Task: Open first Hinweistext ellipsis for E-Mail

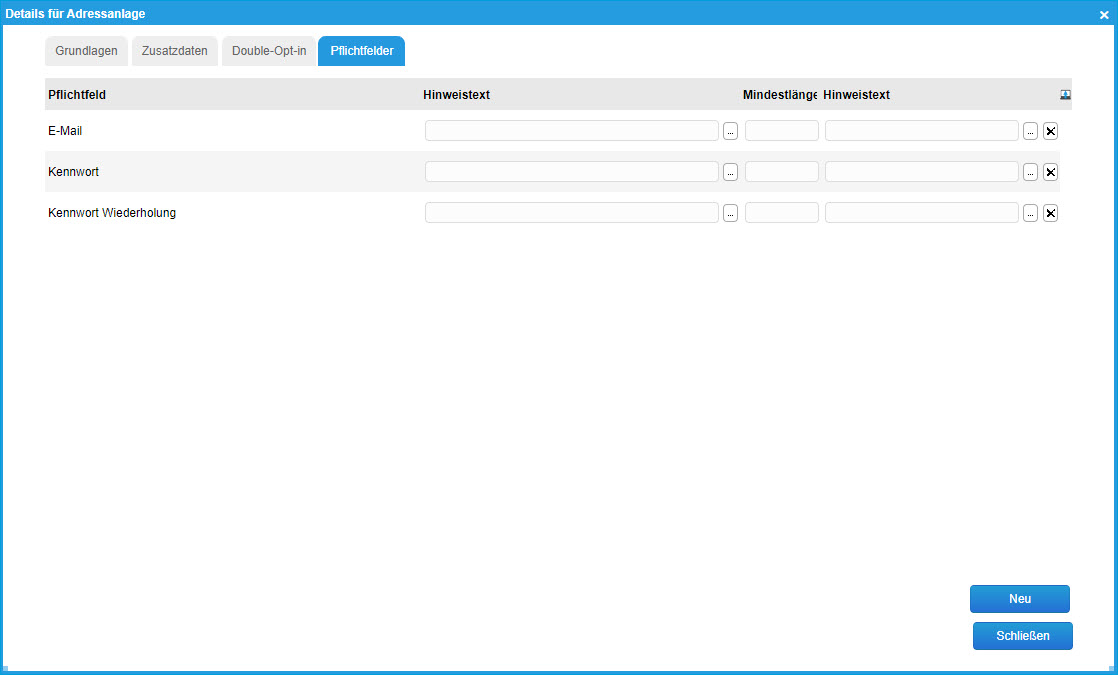Action: point(730,131)
